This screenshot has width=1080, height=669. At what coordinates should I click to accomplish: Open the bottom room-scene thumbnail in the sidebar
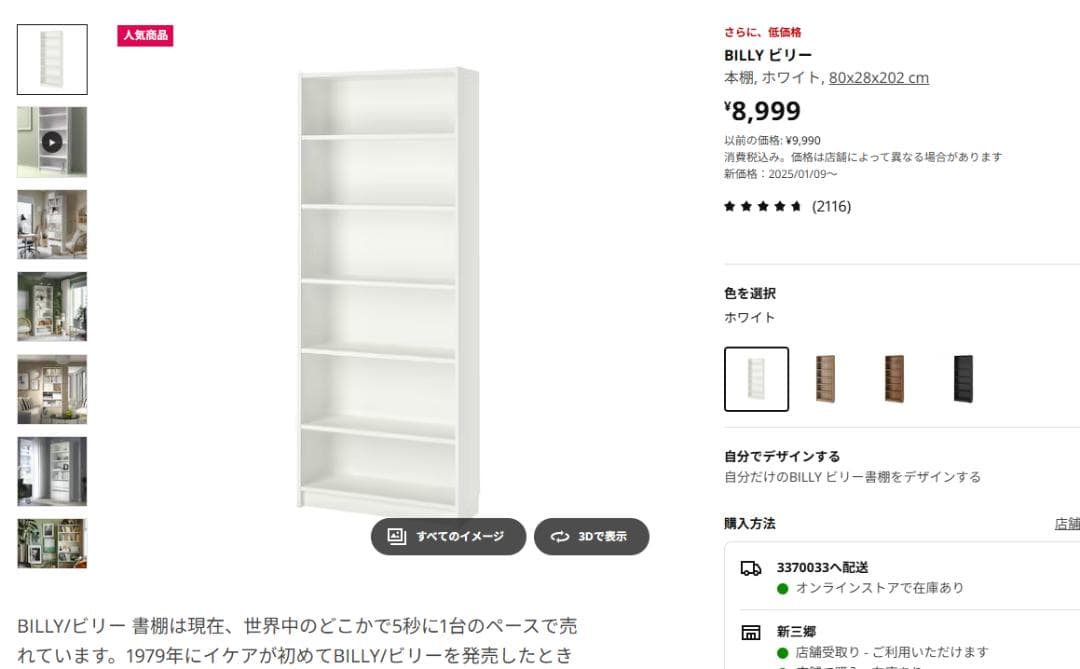(52, 544)
